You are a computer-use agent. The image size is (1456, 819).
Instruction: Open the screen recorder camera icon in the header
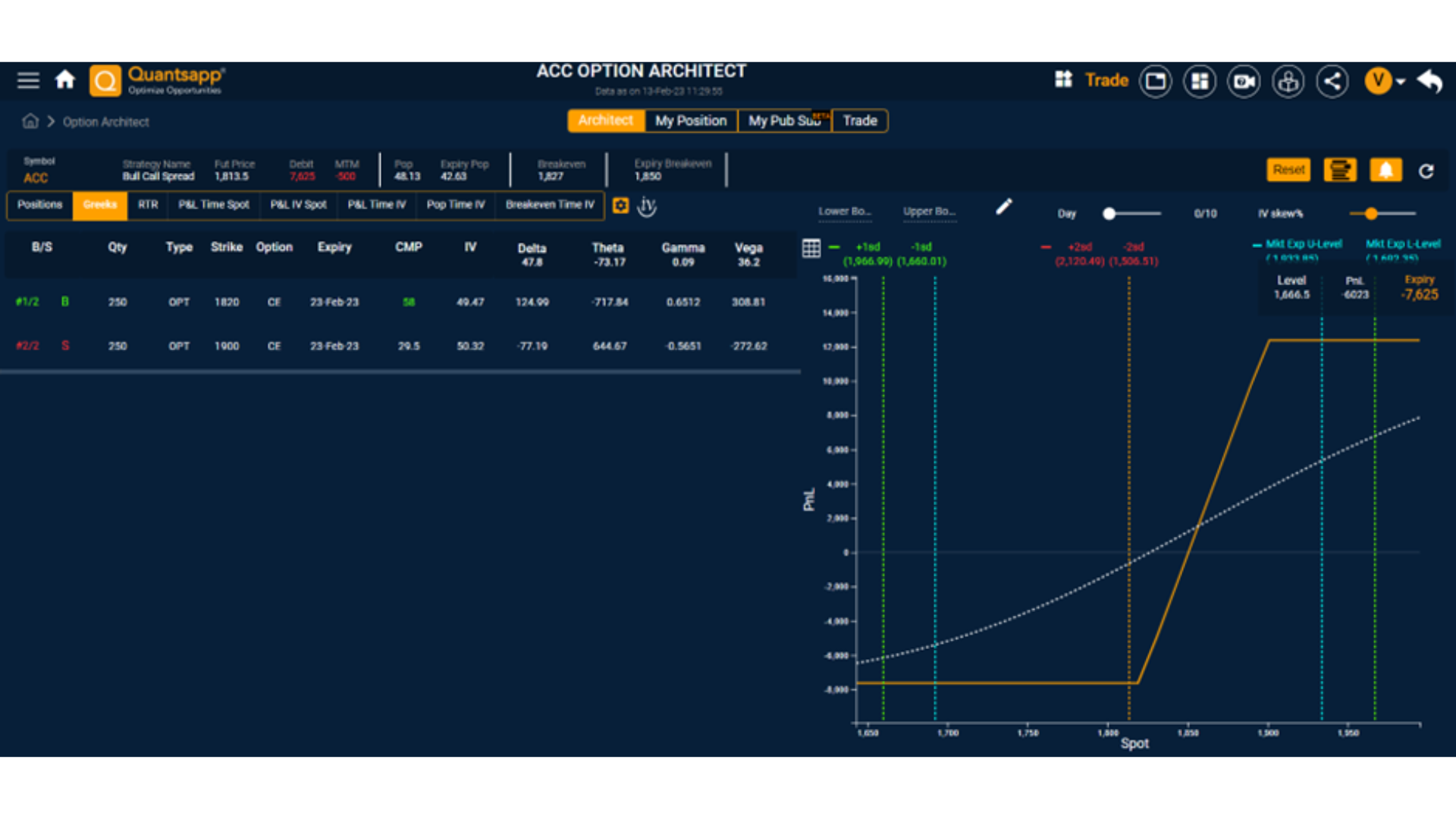pos(1243,80)
